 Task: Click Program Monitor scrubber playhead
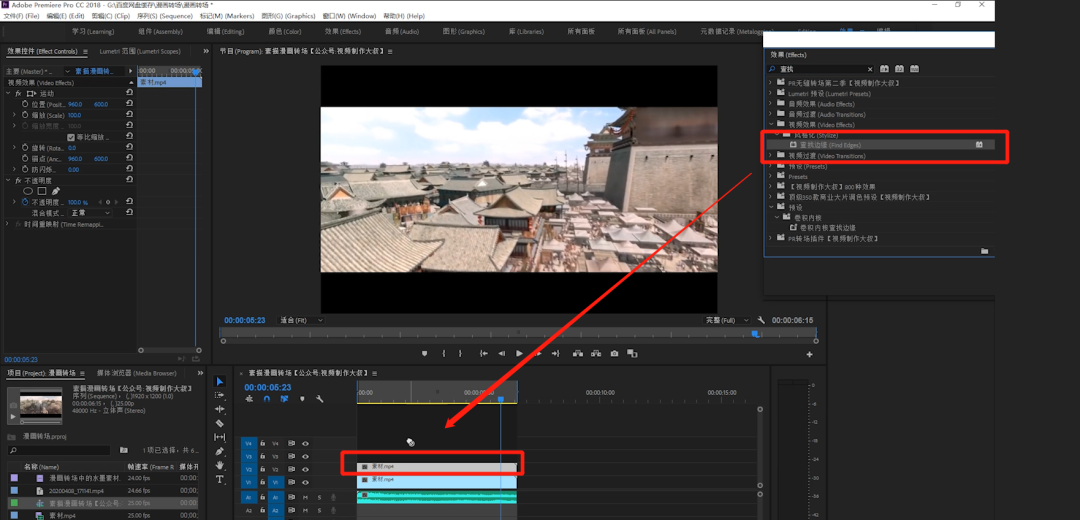pyautogui.click(x=755, y=333)
